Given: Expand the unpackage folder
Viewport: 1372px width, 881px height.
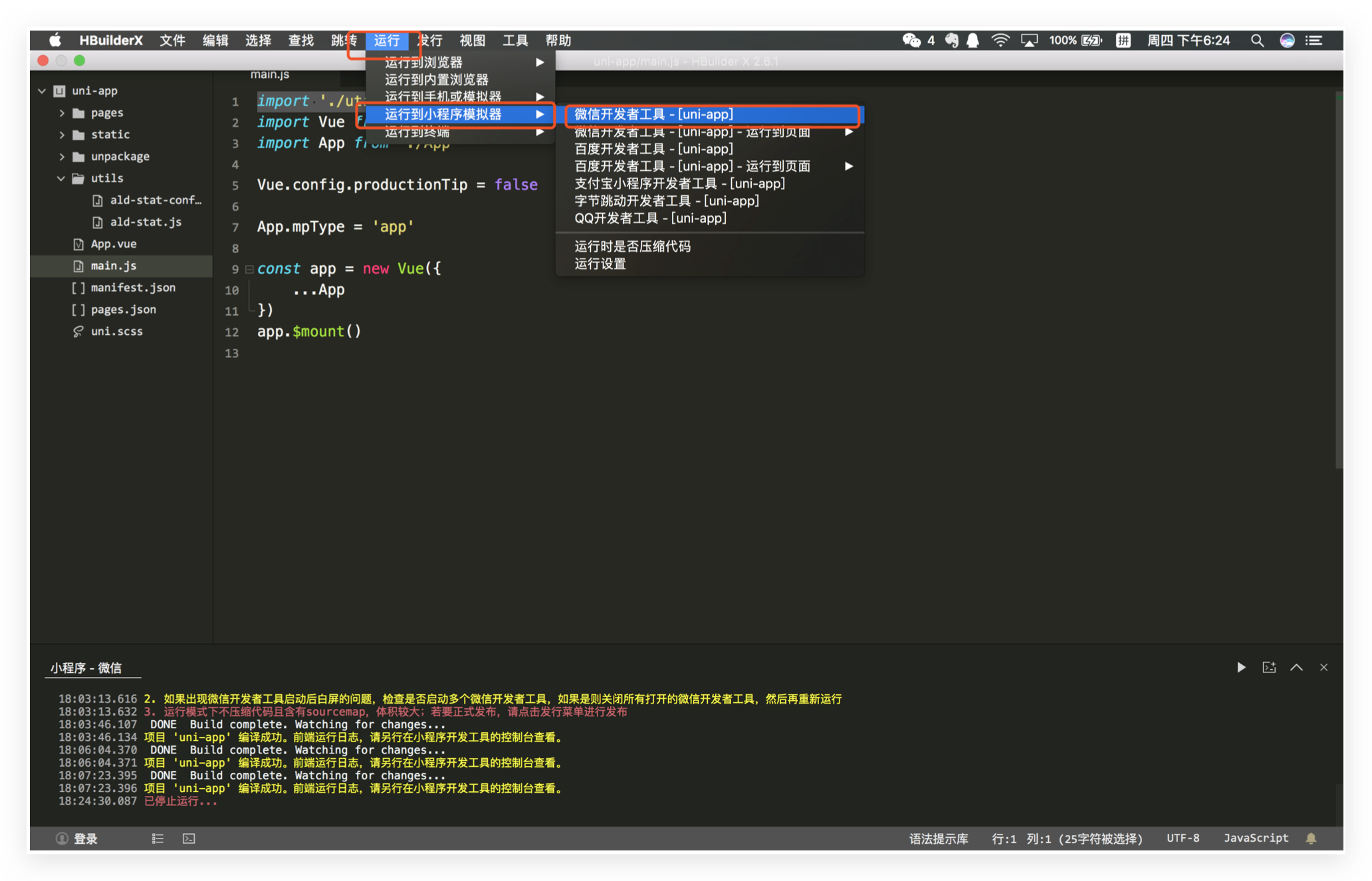Looking at the screenshot, I should (x=62, y=157).
